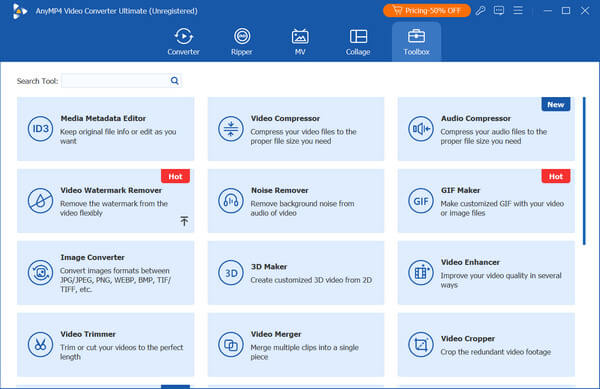This screenshot has height=389, width=600.
Task: Open Video Enhancer title text
Action: tap(470, 262)
